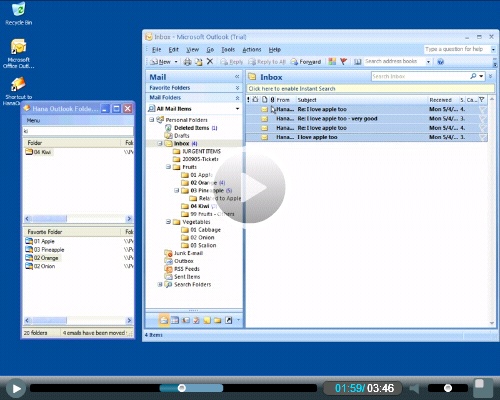Open the Search address books dropdown
The height and width of the screenshot is (400, 500).
428,62
